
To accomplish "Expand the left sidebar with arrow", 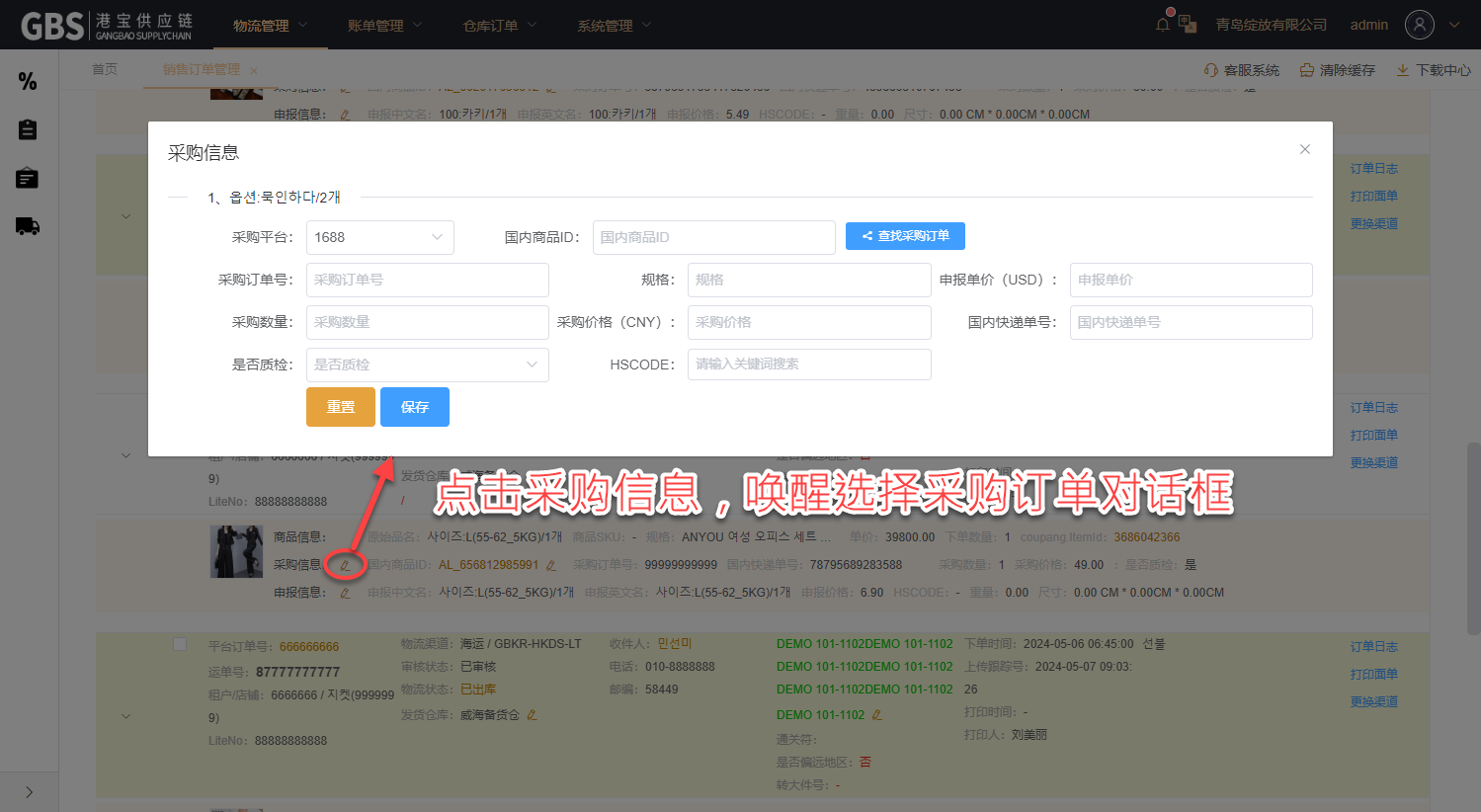I will (x=29, y=791).
